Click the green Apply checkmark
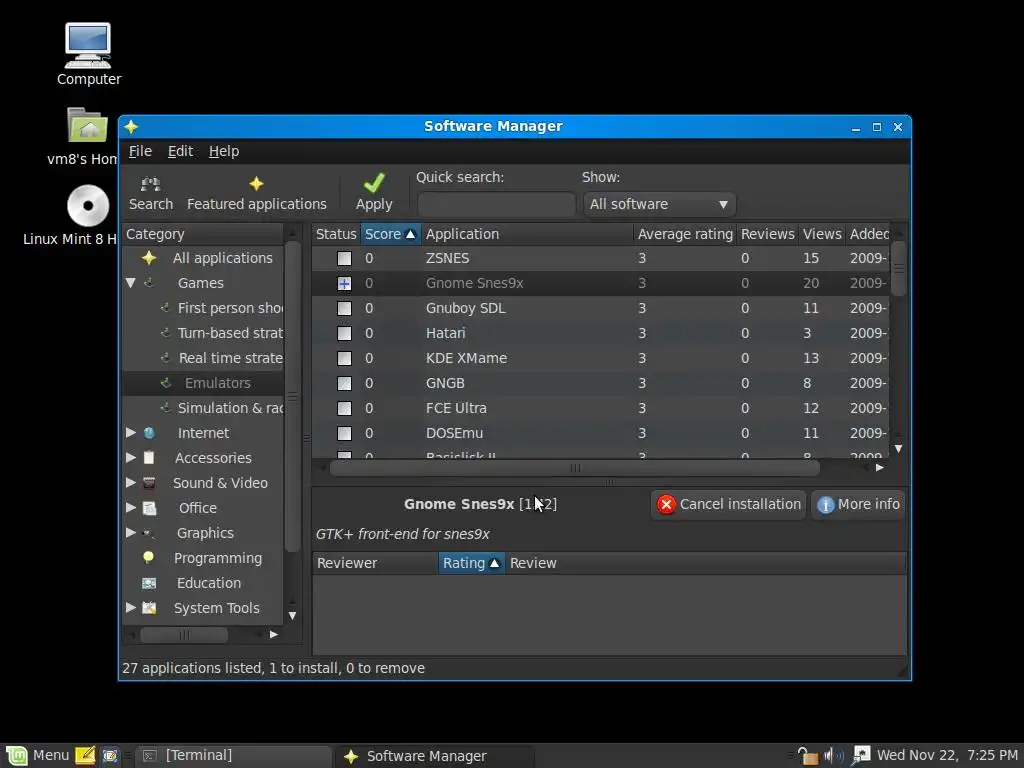Screen dimensions: 1024x768 [x=374, y=183]
